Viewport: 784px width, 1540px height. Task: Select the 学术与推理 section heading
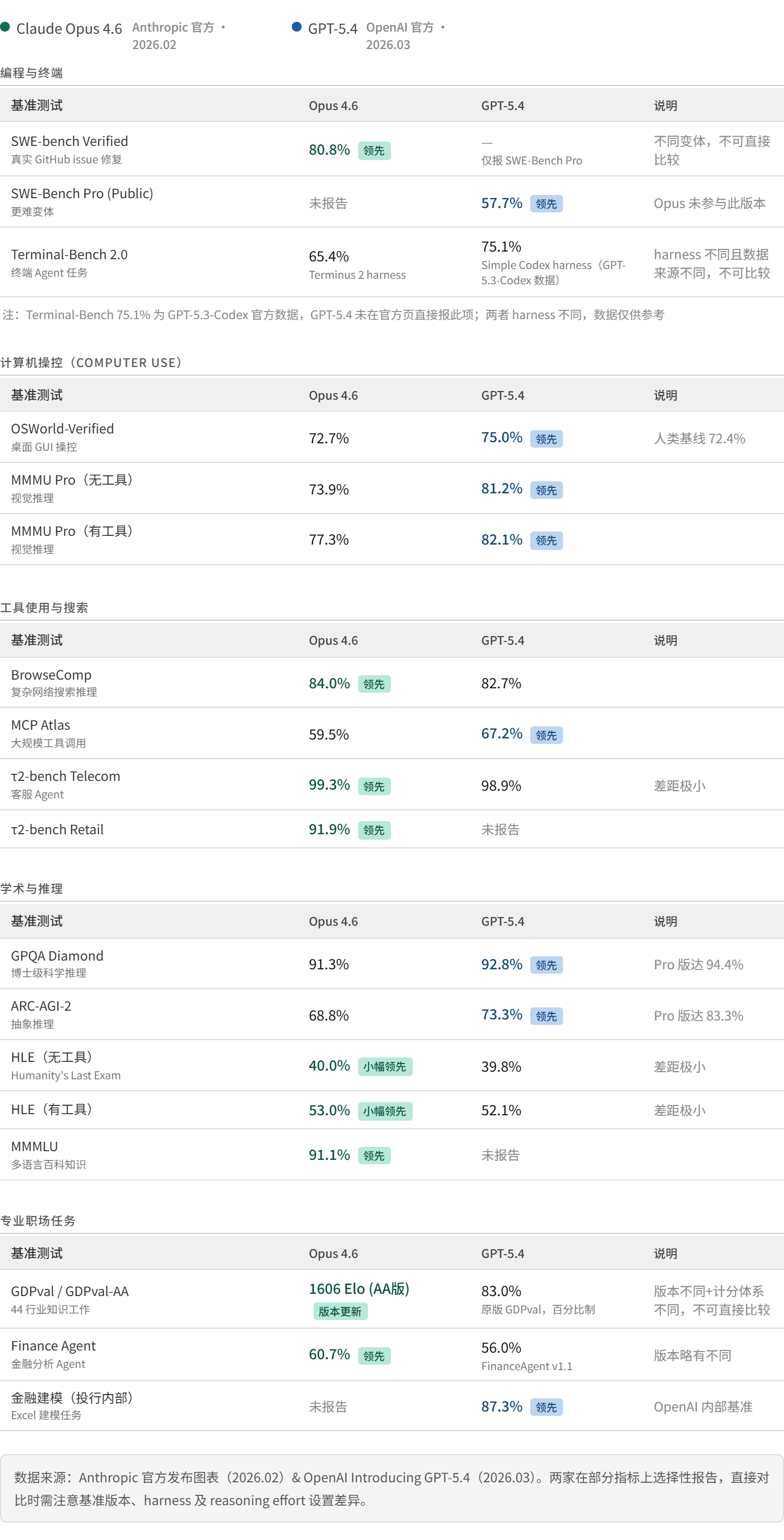[x=32, y=888]
